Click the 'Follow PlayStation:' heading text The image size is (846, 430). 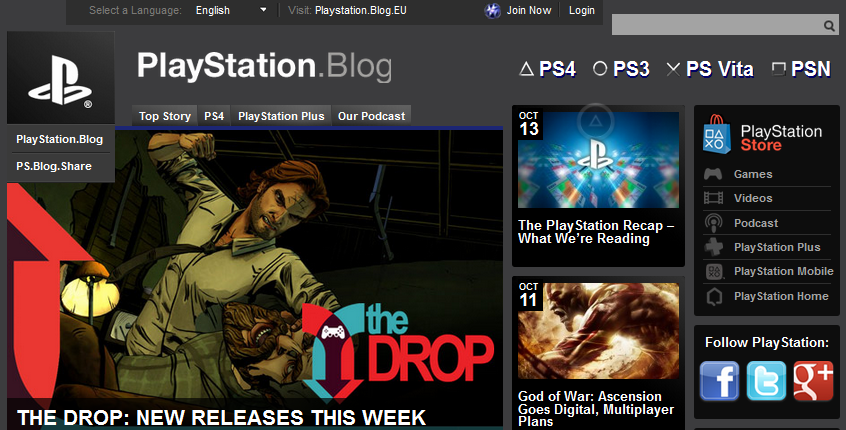click(x=767, y=342)
